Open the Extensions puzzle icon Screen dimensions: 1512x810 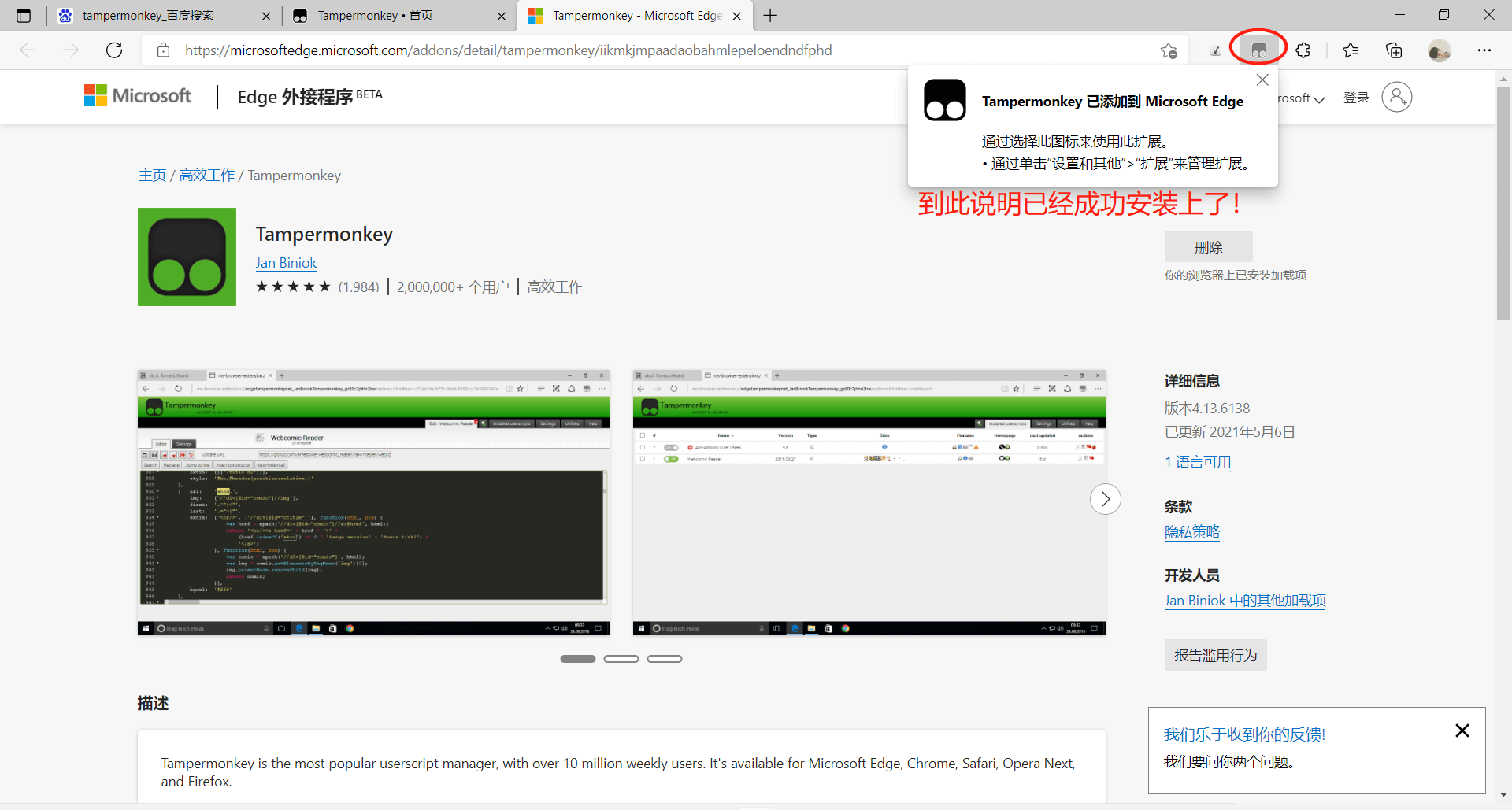[1303, 50]
